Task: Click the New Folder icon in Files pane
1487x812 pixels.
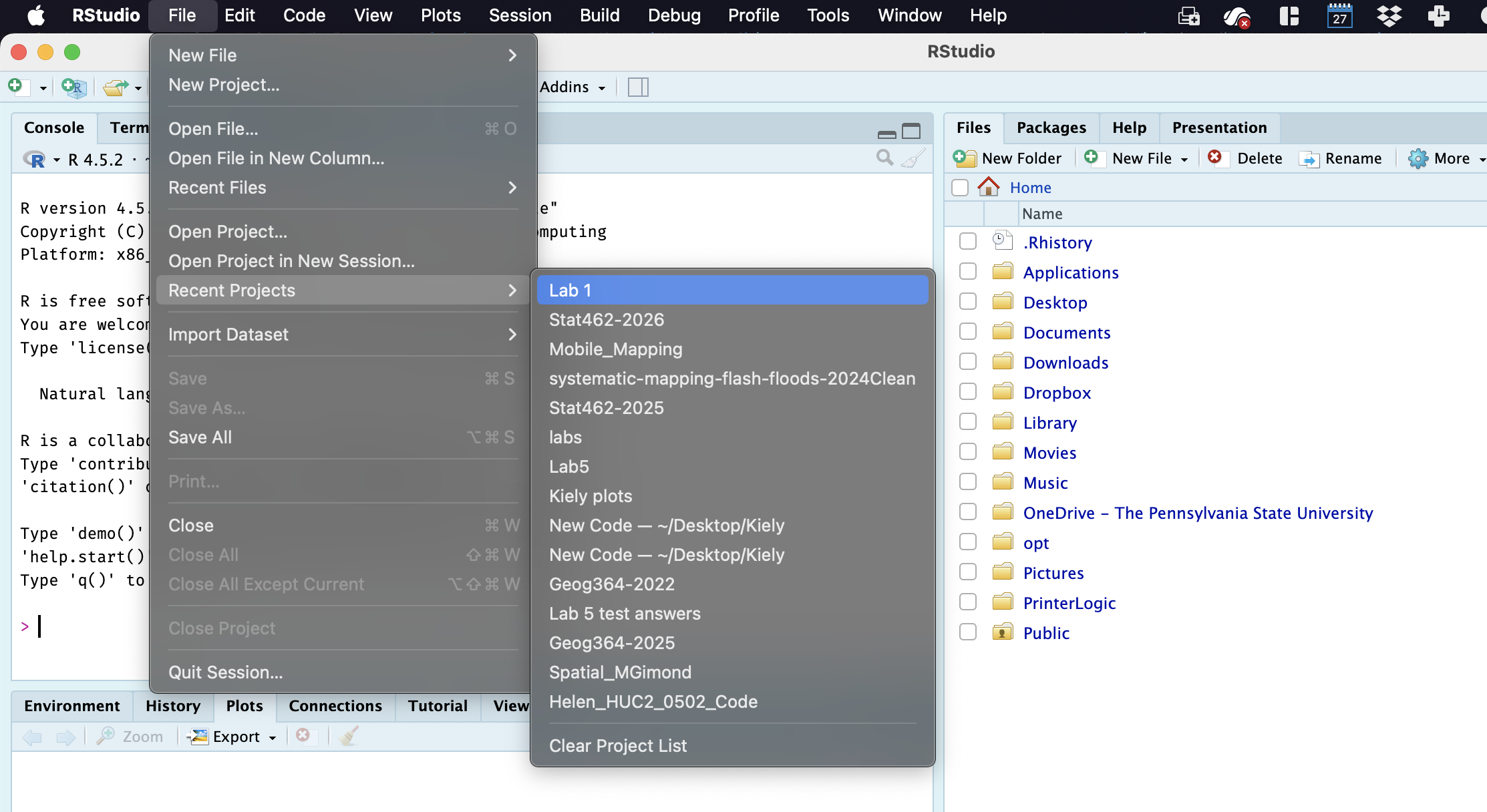Action: click(964, 158)
